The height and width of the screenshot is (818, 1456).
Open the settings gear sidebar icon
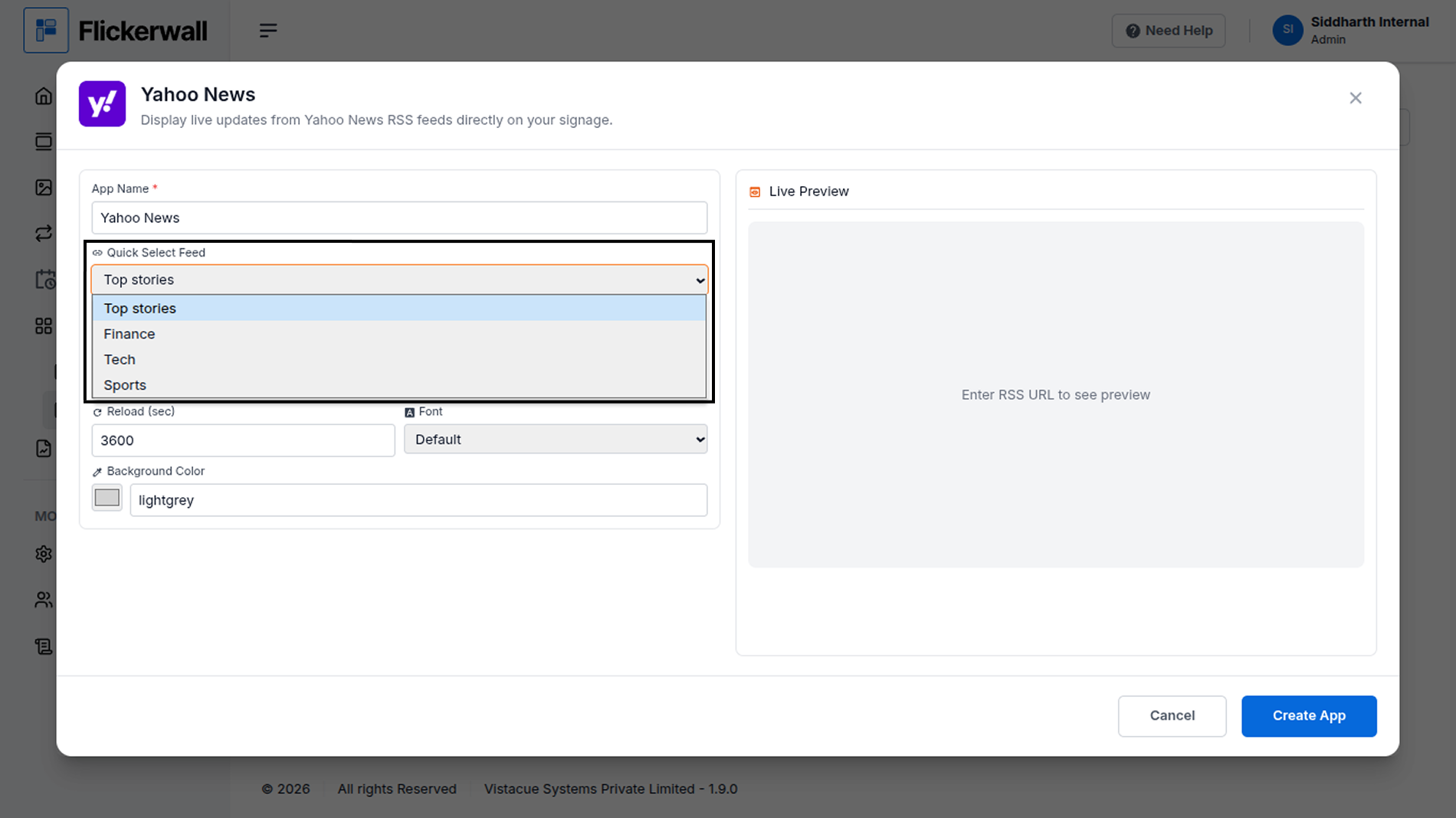pos(44,554)
